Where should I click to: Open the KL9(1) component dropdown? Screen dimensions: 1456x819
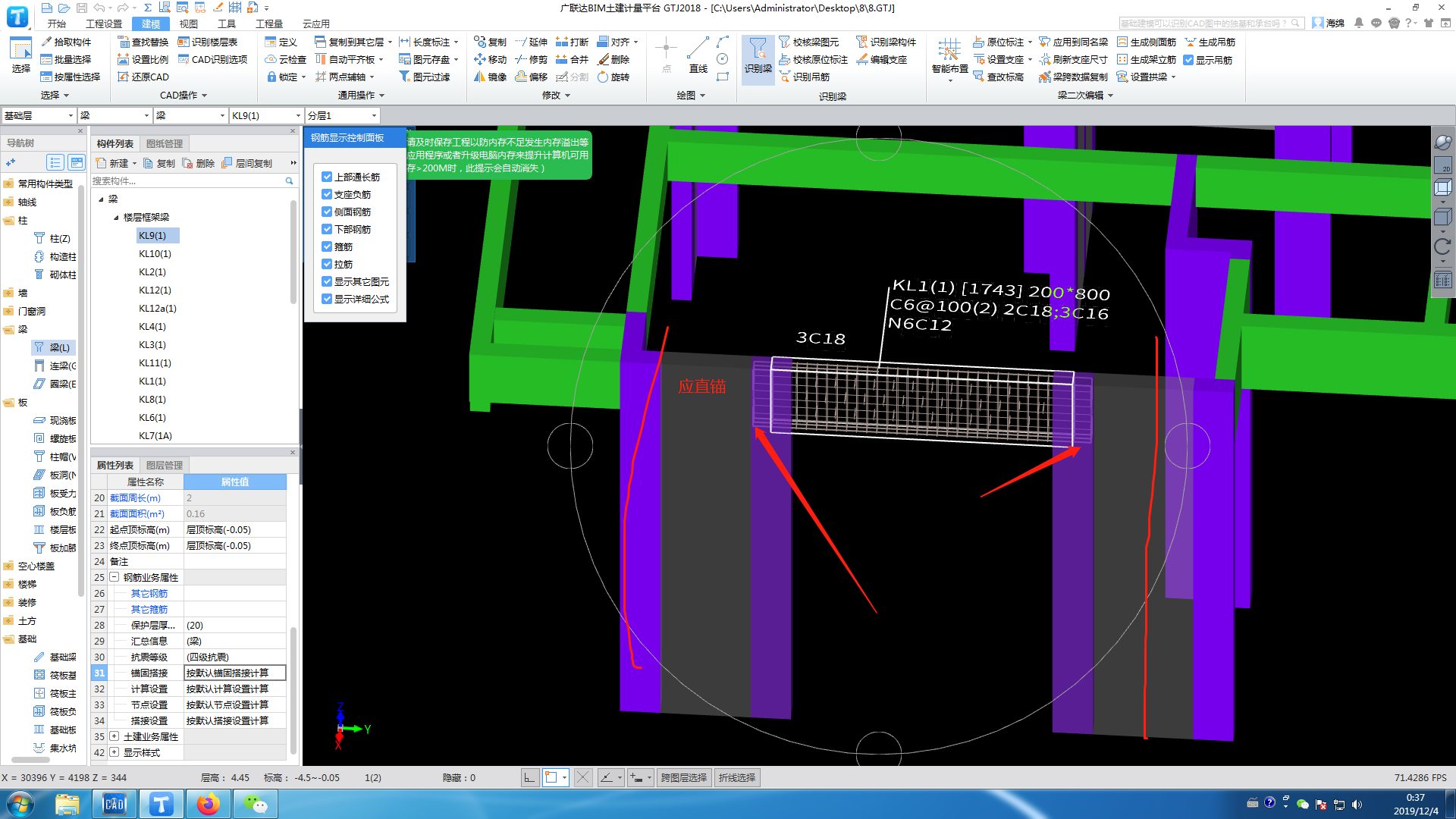[x=266, y=115]
